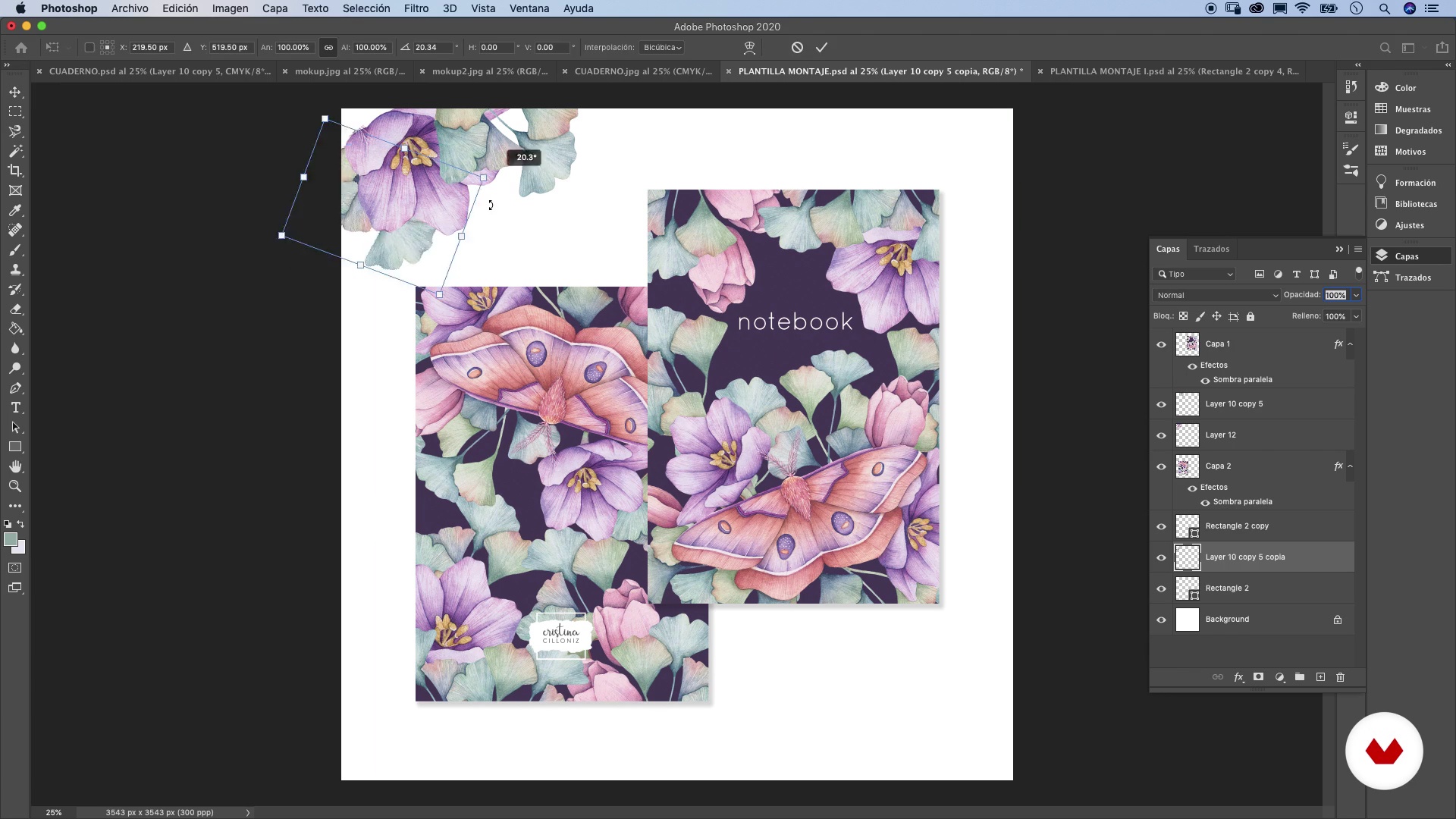Click the rotation angle field
This screenshot has width=1456, height=819.
tap(433, 47)
